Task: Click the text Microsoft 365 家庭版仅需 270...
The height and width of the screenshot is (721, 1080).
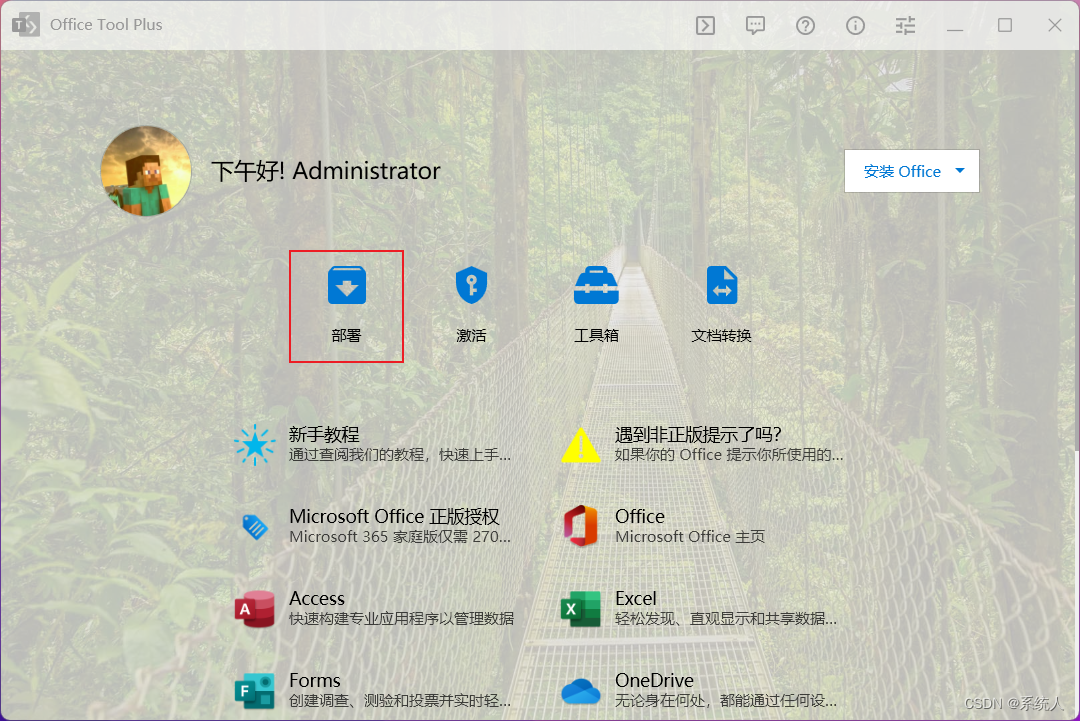Action: (399, 537)
